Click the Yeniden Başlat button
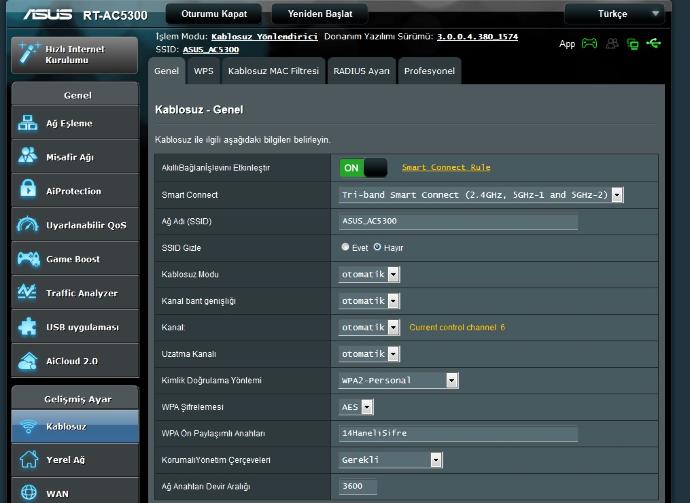 point(320,14)
